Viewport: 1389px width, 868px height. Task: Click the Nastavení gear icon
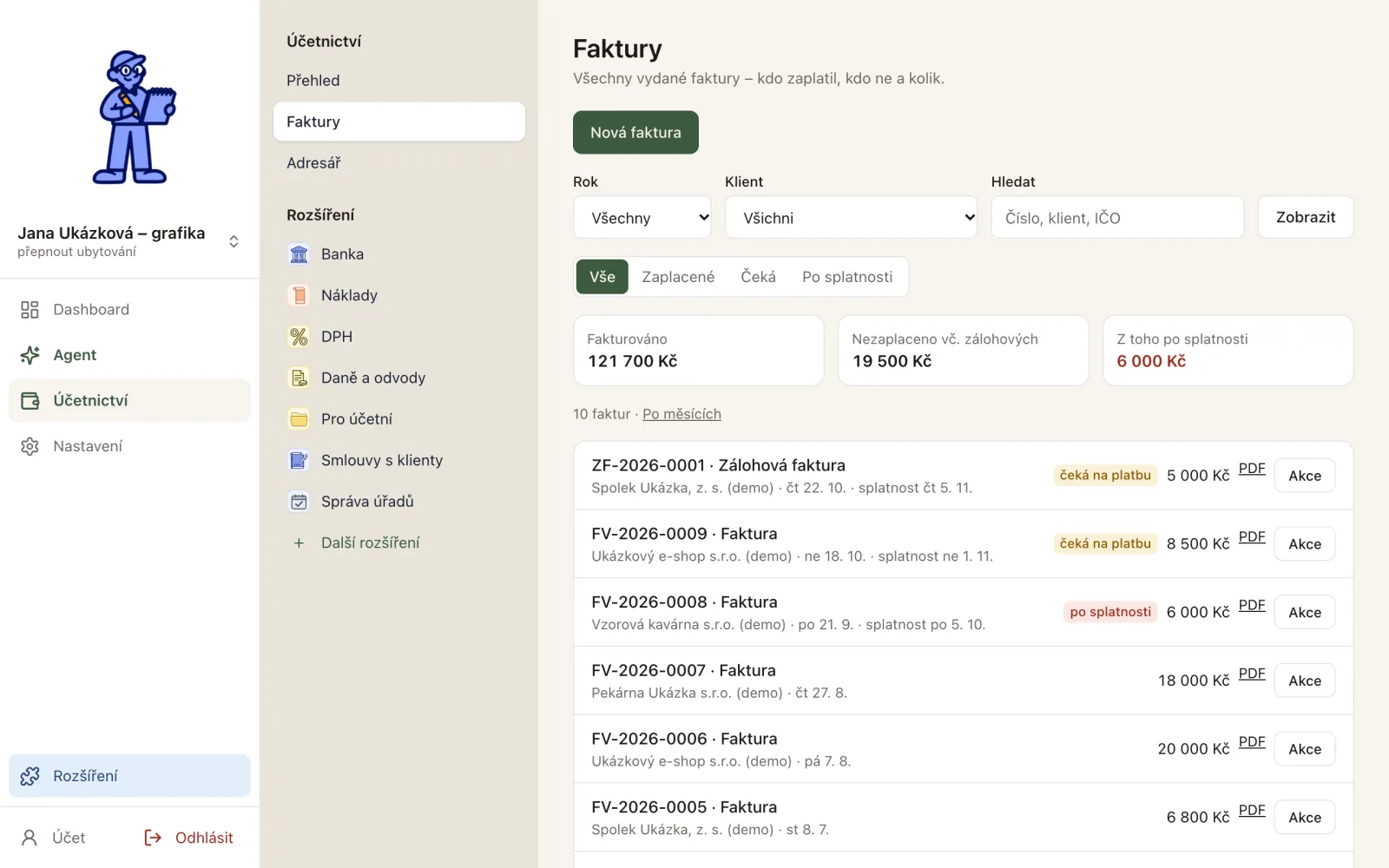pos(30,446)
